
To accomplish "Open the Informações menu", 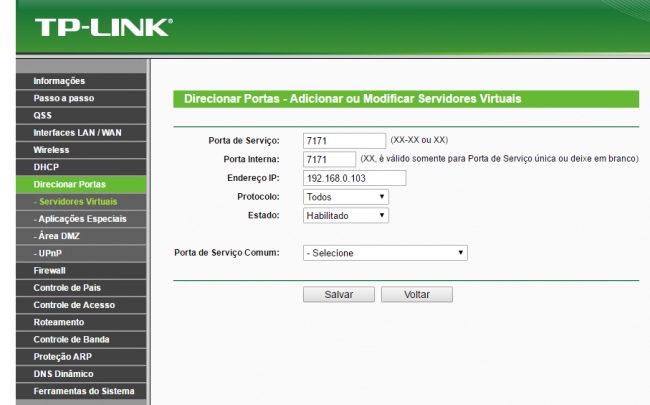I will click(81, 81).
